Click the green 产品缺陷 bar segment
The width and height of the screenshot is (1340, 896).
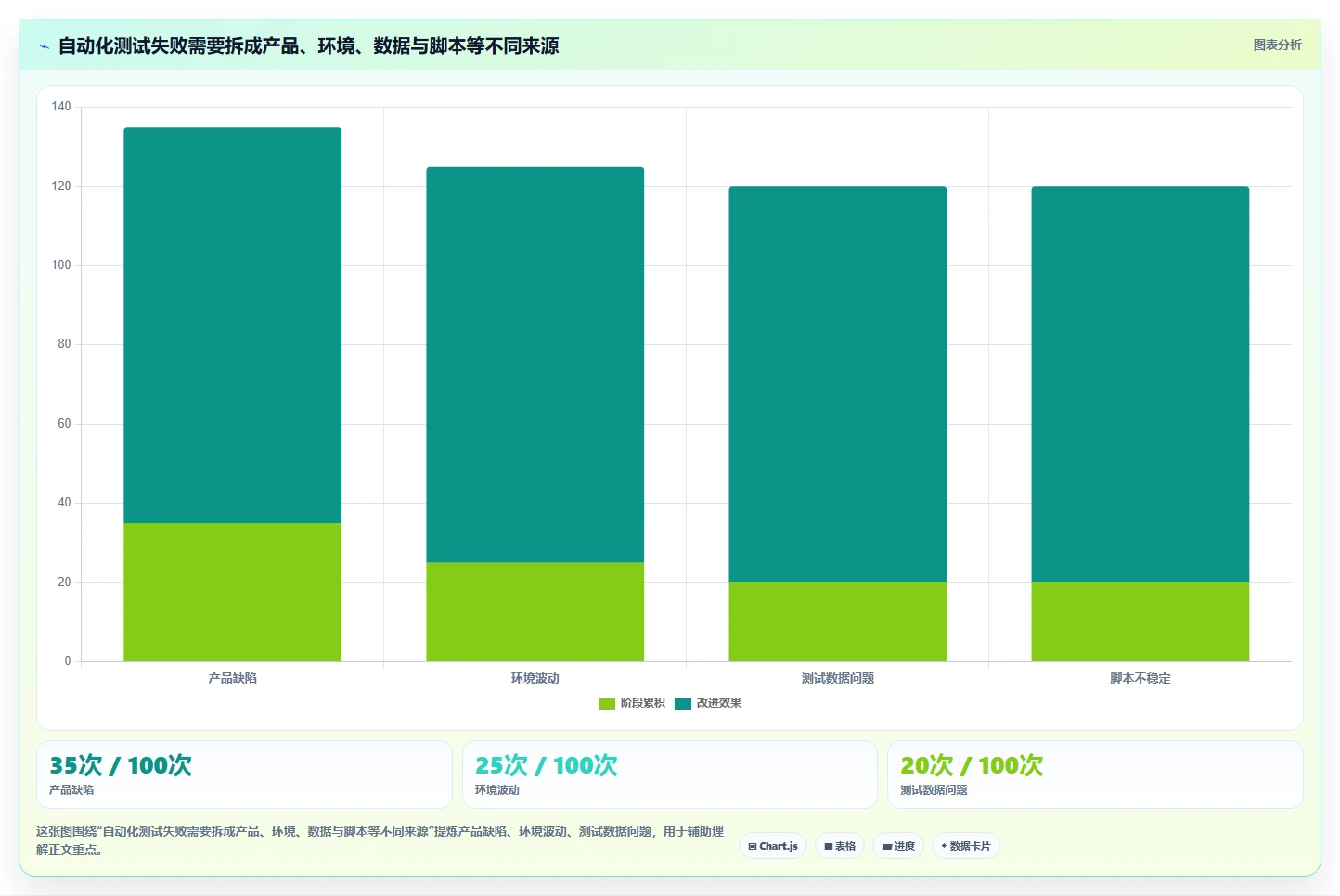pyautogui.click(x=233, y=593)
